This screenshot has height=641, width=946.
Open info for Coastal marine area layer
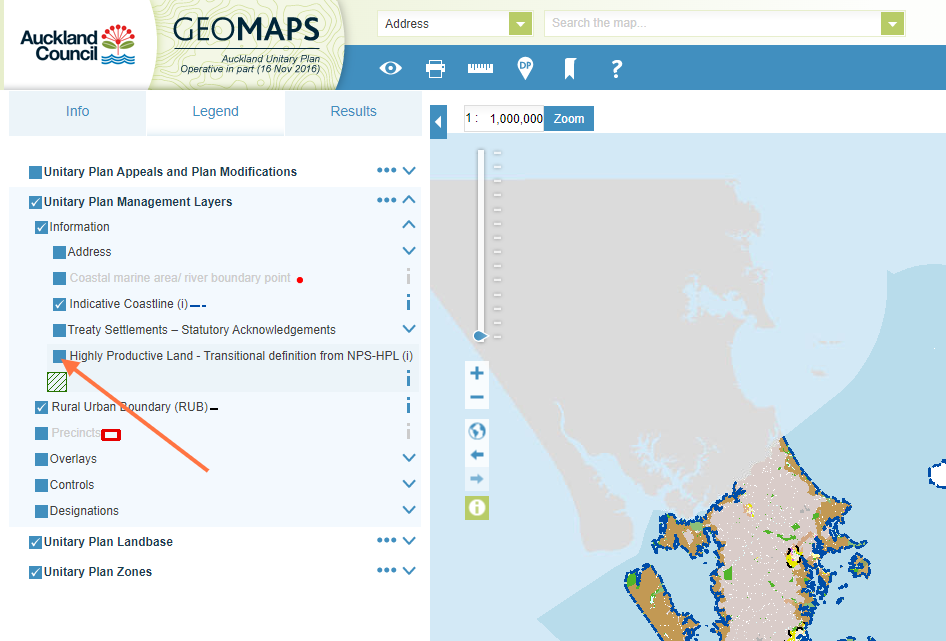click(408, 277)
